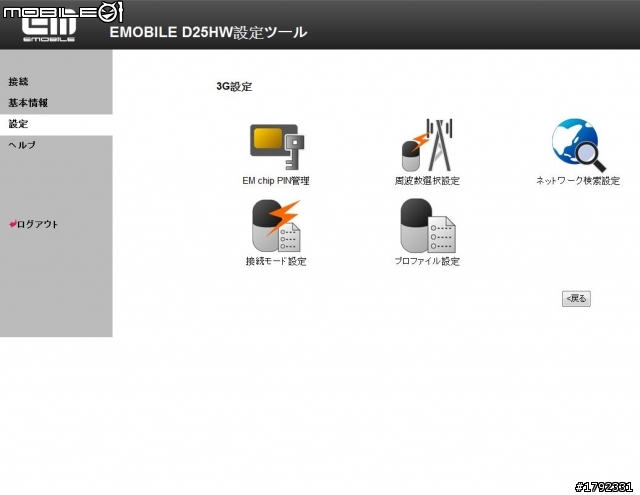This screenshot has height=495, width=640.
Task: Click the プロファイル設定 text label
Action: pos(427,261)
